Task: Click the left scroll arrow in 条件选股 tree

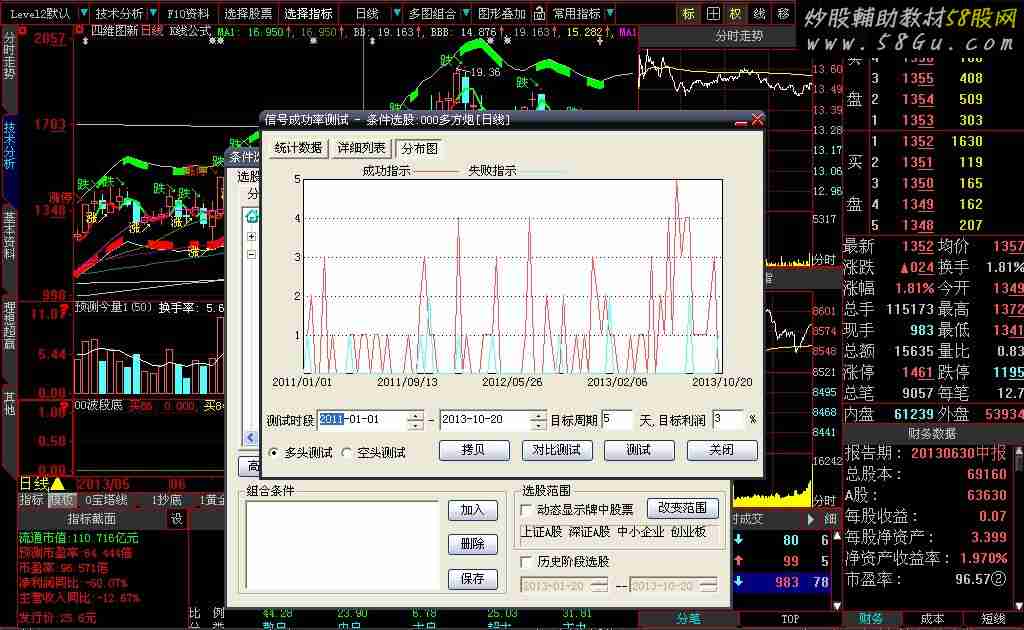Action: [251, 437]
